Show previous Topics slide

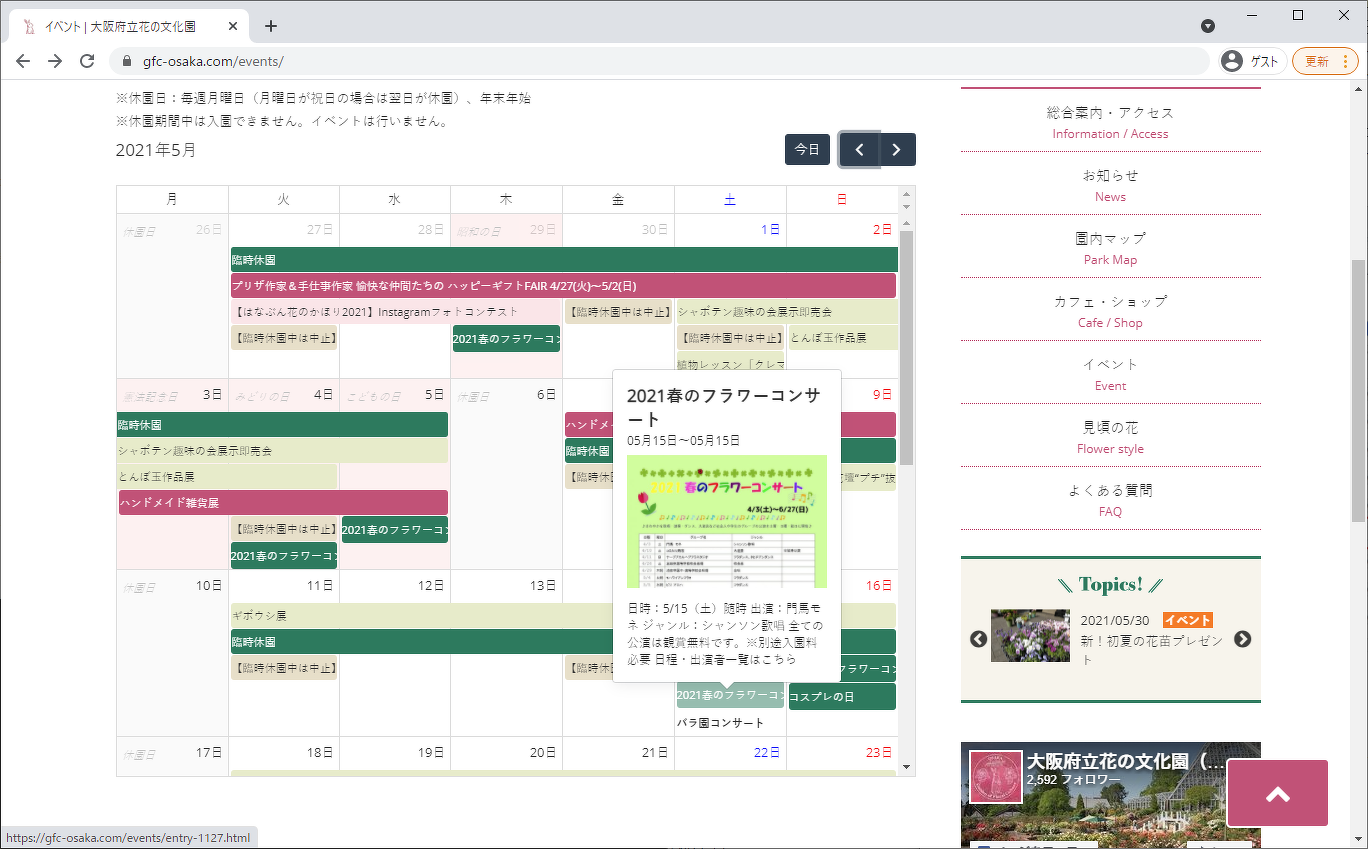click(978, 639)
